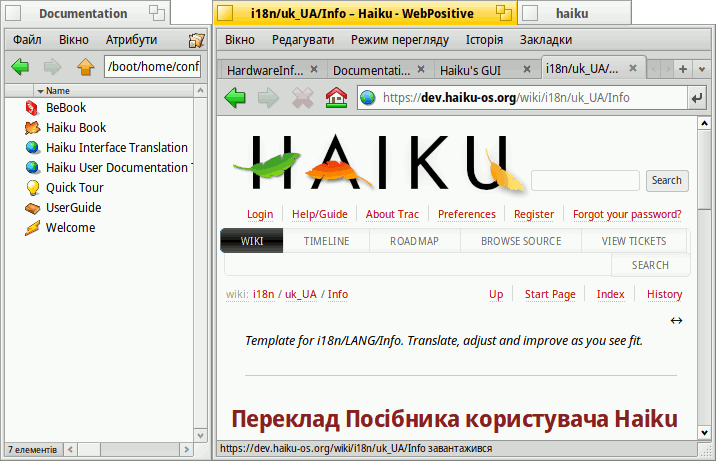Viewport: 716px width, 461px height.
Task: Open the home page in WebPositive
Action: coord(336,98)
